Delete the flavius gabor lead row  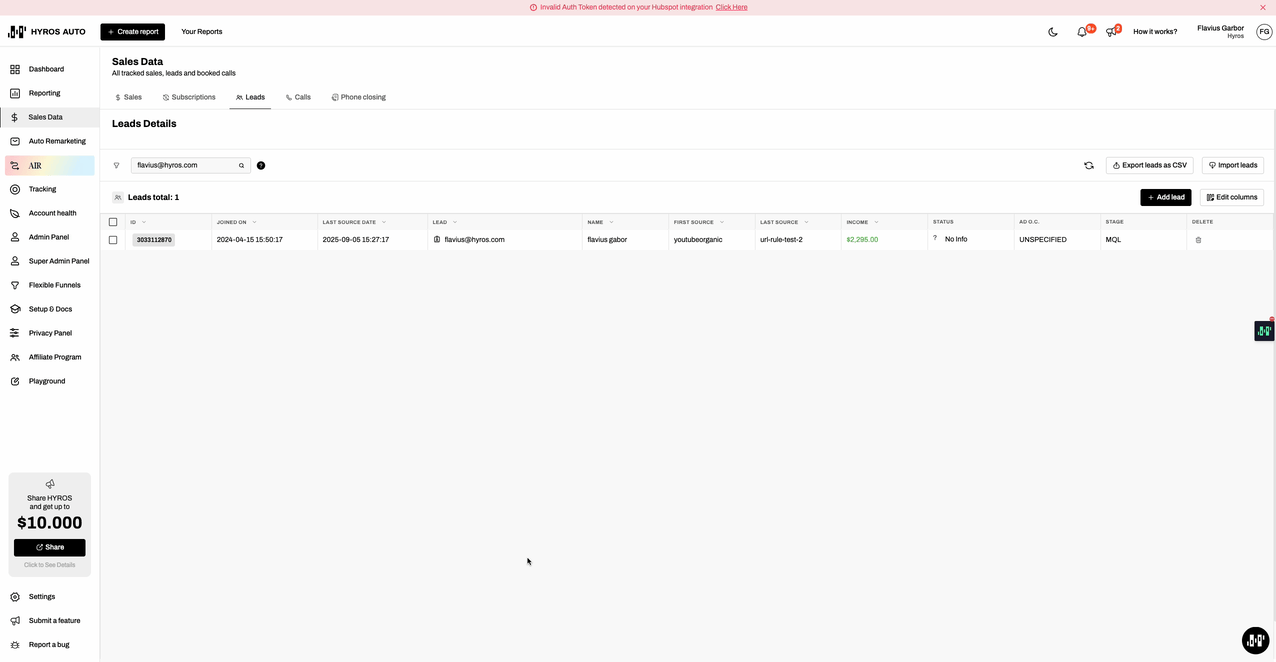click(x=1198, y=240)
